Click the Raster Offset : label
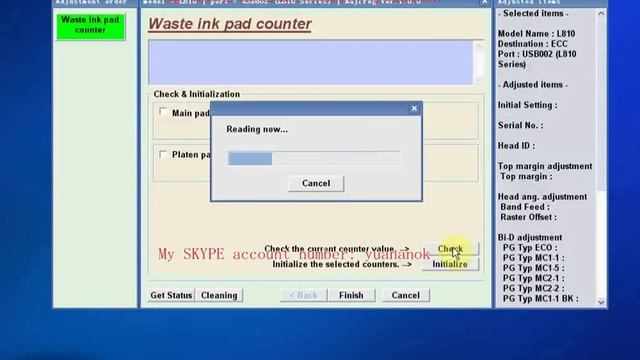640x360 pixels. pos(529,217)
